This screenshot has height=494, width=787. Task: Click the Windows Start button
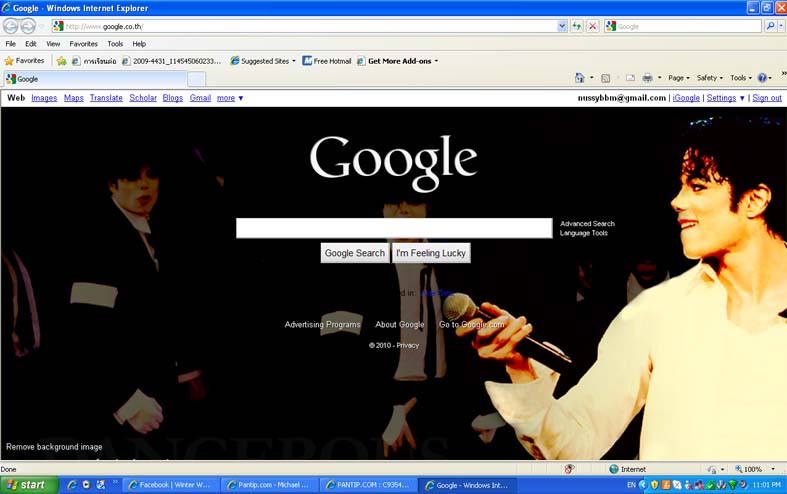30,484
